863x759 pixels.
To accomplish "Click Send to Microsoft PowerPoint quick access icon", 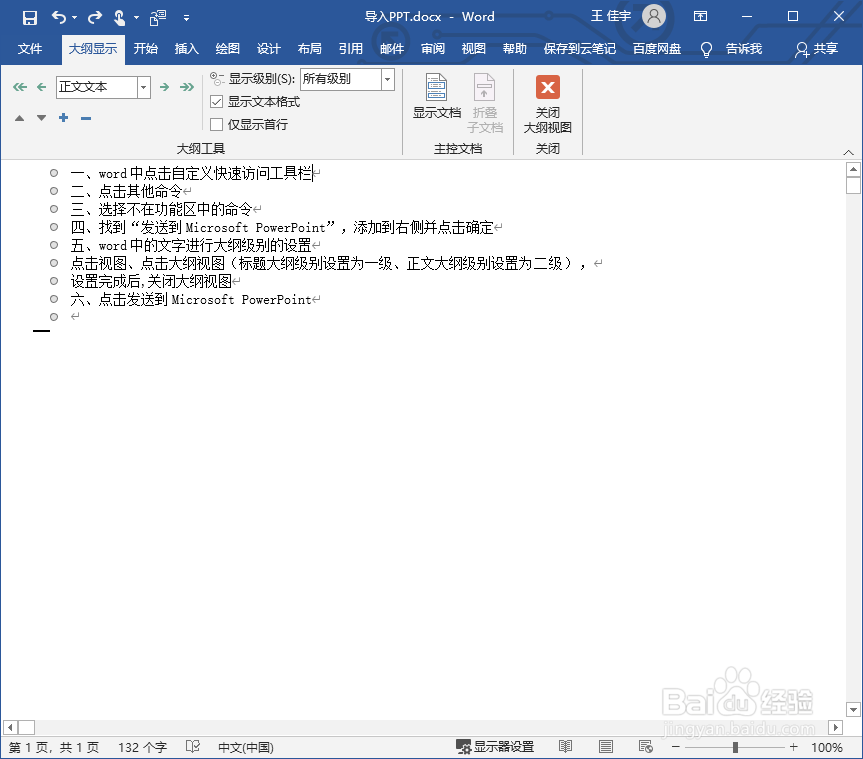I will 158,18.
